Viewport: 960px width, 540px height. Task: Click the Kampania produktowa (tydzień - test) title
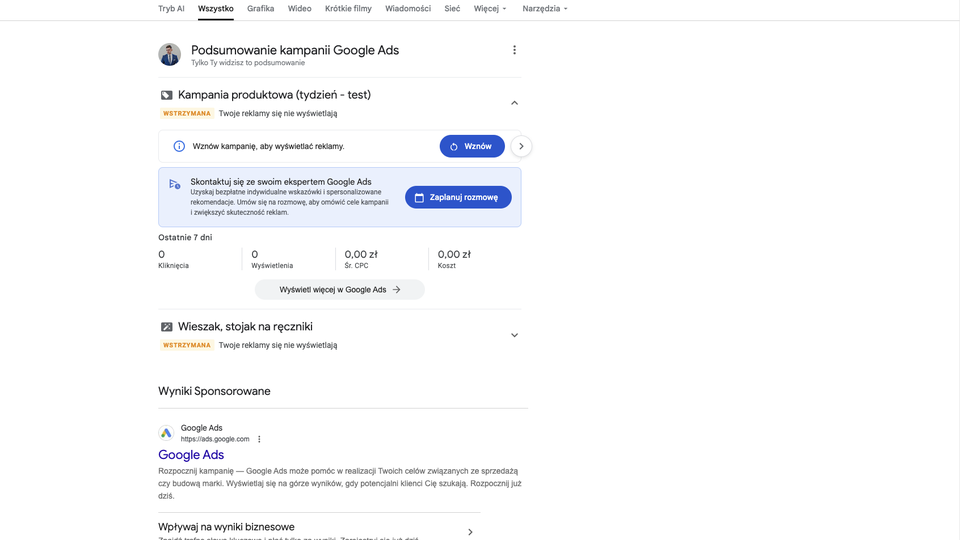click(x=274, y=95)
